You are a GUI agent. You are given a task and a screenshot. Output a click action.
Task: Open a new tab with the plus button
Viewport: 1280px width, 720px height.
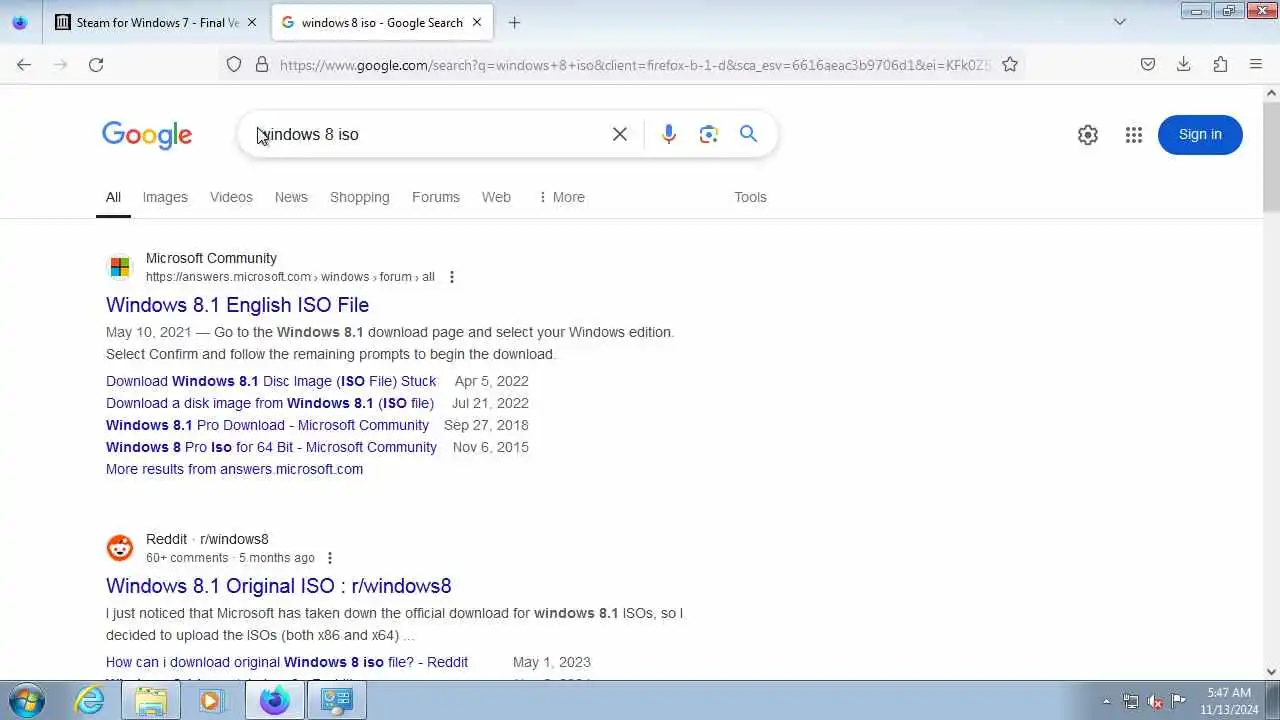point(514,22)
